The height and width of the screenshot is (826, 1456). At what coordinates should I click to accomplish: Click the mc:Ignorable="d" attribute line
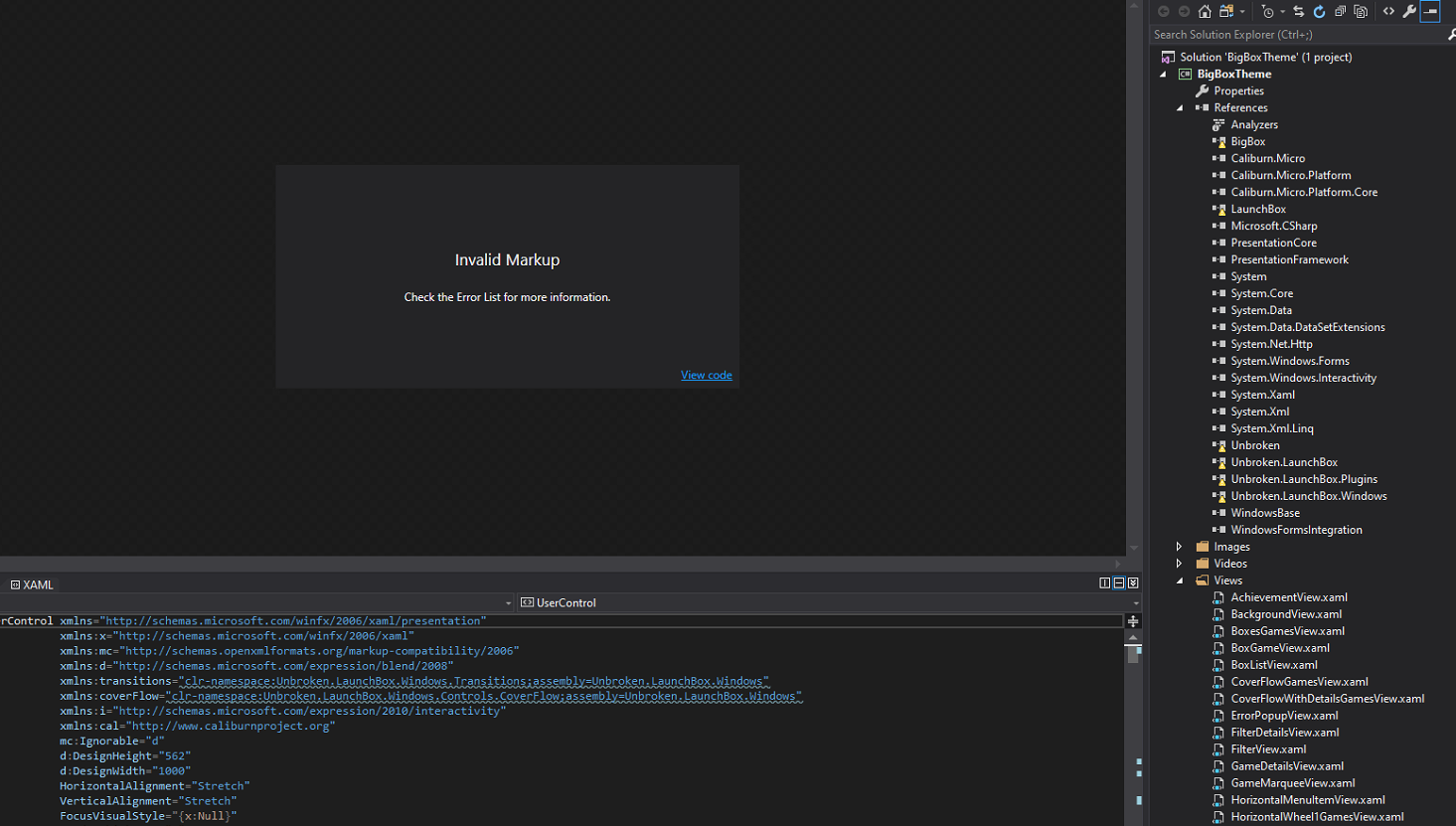(112, 741)
